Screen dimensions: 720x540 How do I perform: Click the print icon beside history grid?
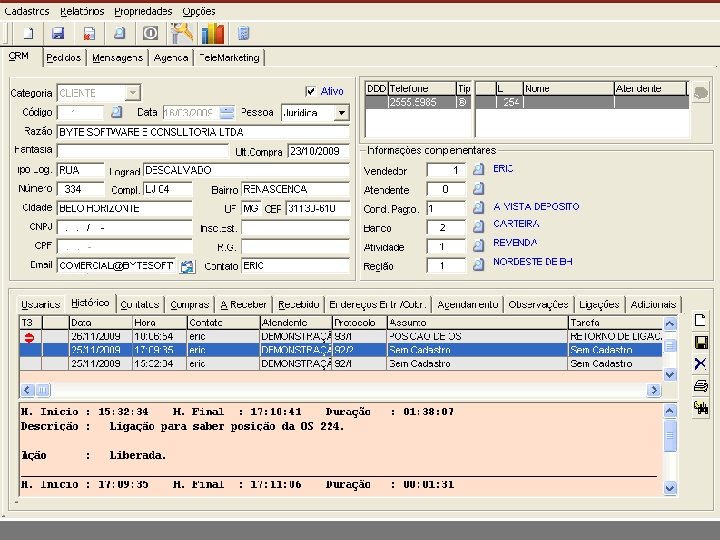pos(700,385)
